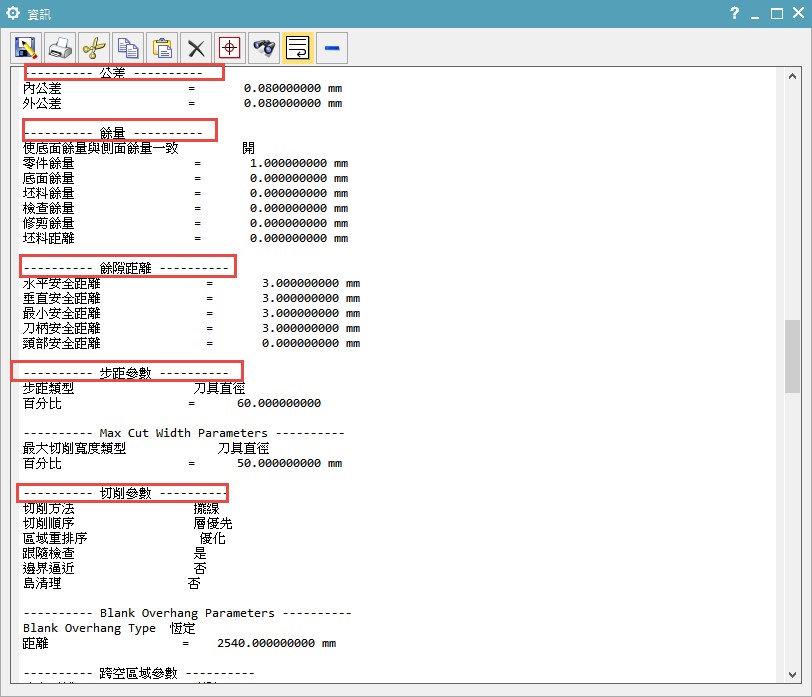Click the 跟隨檢查 label
Viewport: 812px width, 697px height.
click(49, 553)
